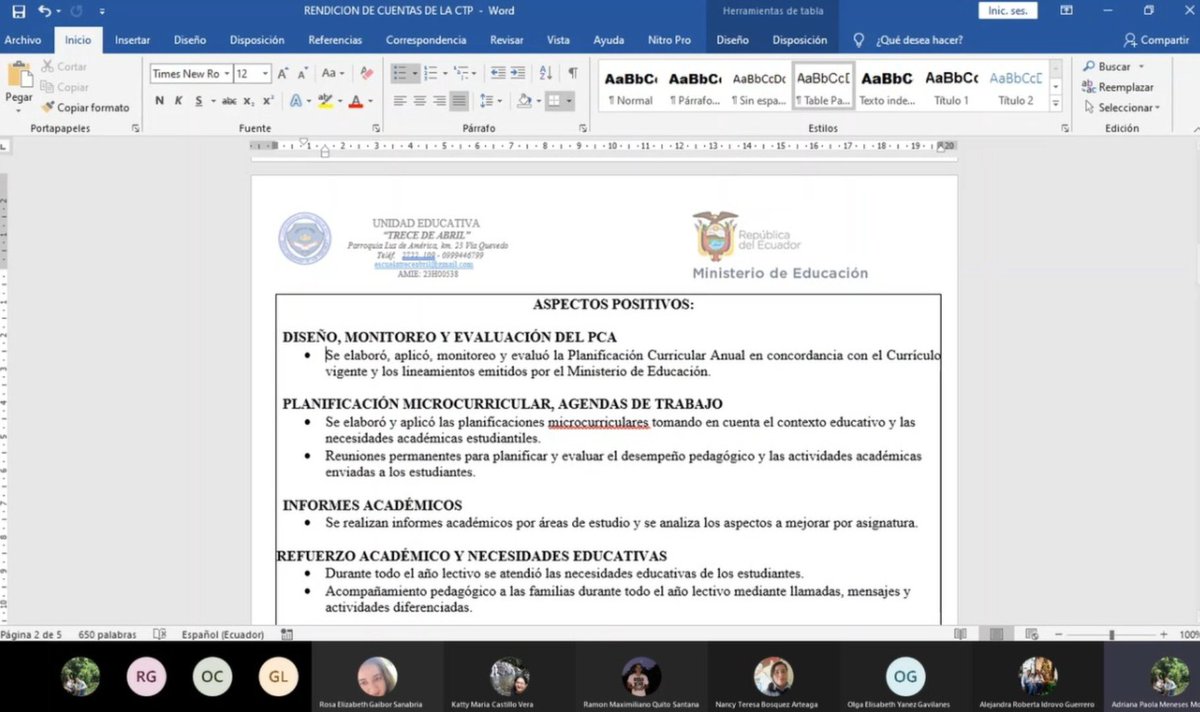Sort the selection alphabetically

pos(545,74)
